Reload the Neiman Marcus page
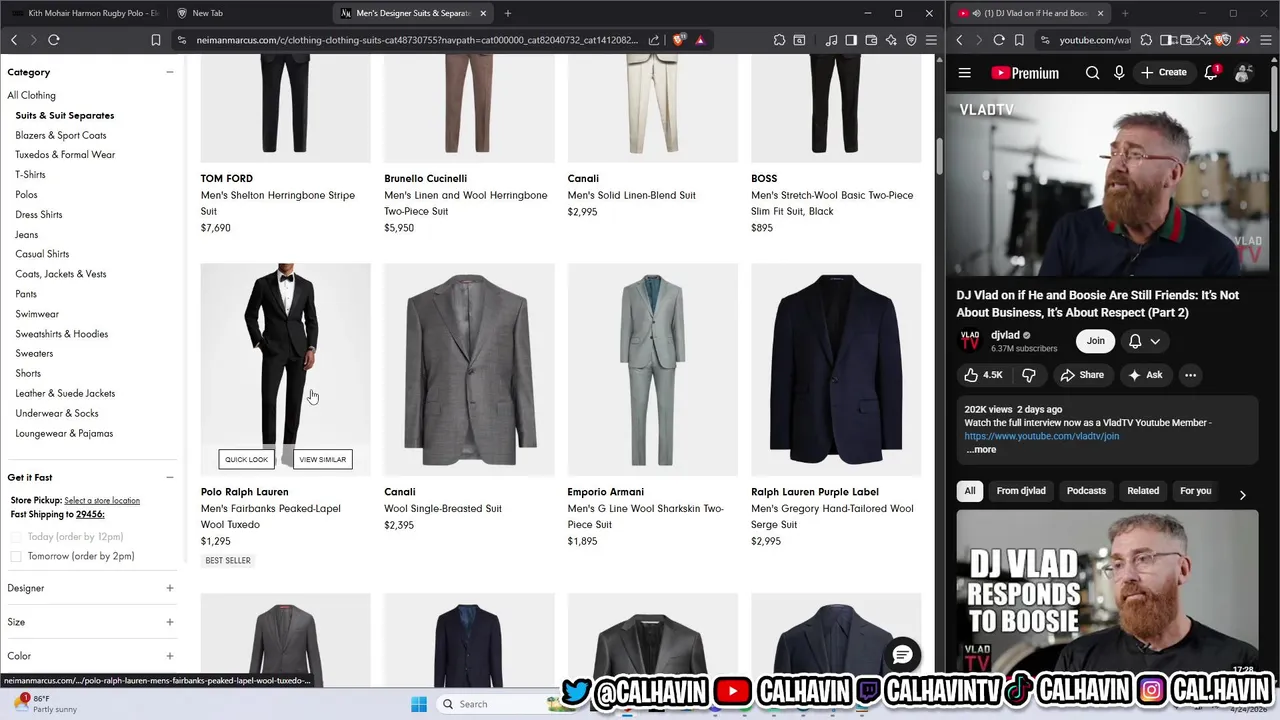This screenshot has width=1280, height=720. 54,40
